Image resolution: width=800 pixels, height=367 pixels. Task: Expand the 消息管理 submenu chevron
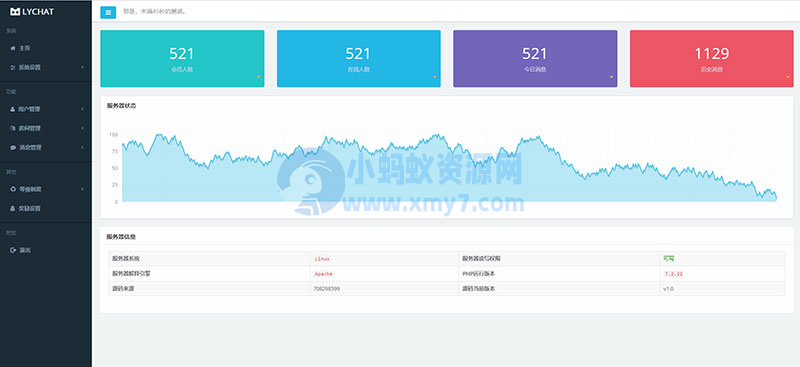click(x=82, y=148)
